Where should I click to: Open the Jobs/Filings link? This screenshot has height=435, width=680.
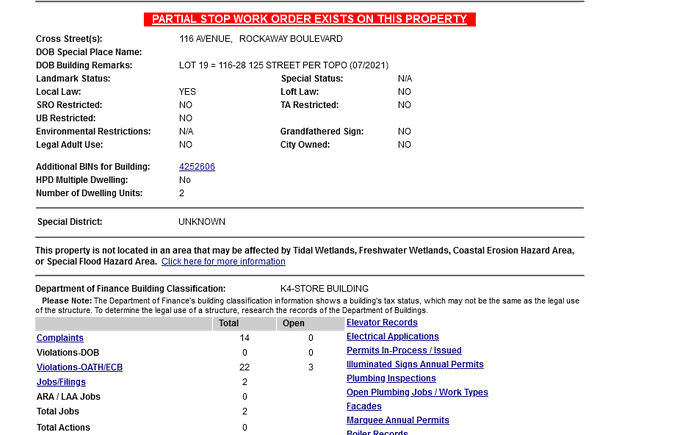[x=61, y=382]
